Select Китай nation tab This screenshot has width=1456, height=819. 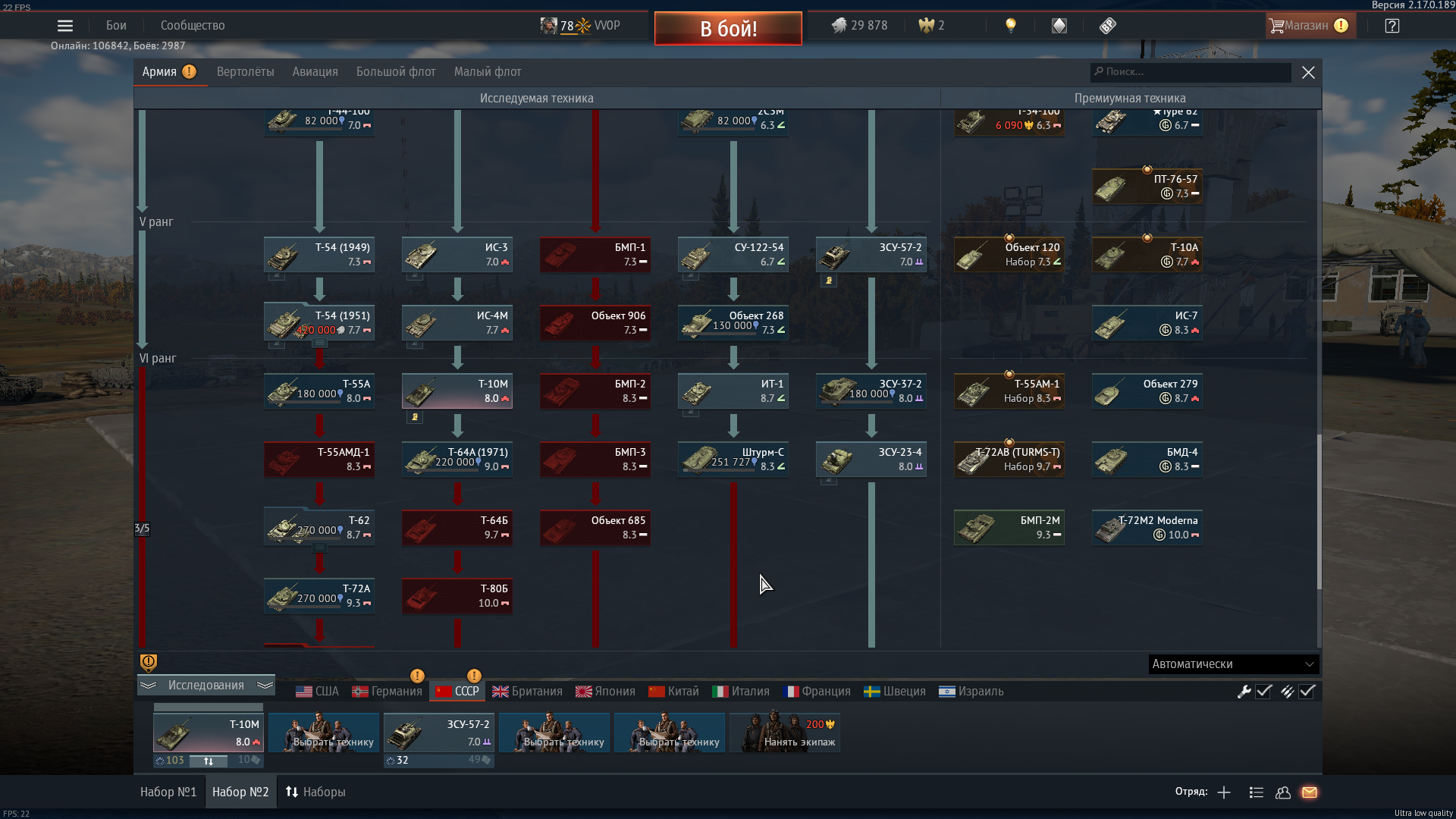tap(674, 692)
